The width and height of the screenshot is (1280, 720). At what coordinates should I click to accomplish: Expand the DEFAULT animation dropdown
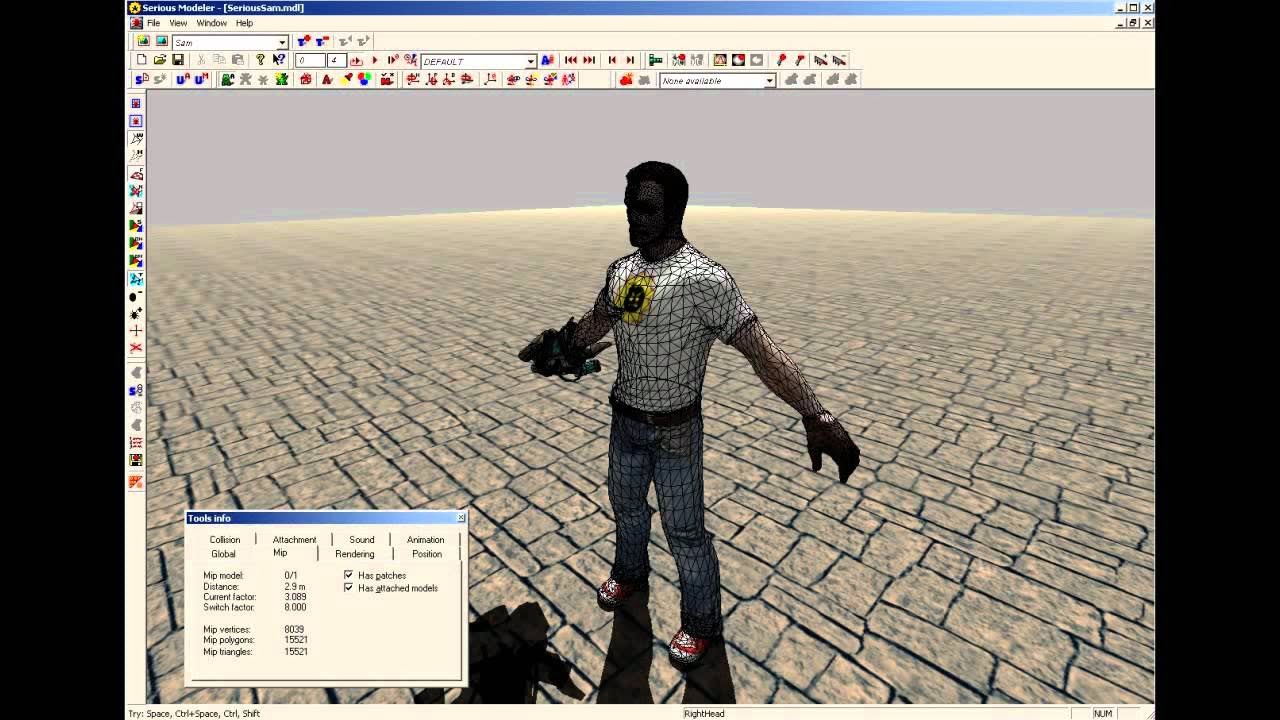pyautogui.click(x=531, y=61)
